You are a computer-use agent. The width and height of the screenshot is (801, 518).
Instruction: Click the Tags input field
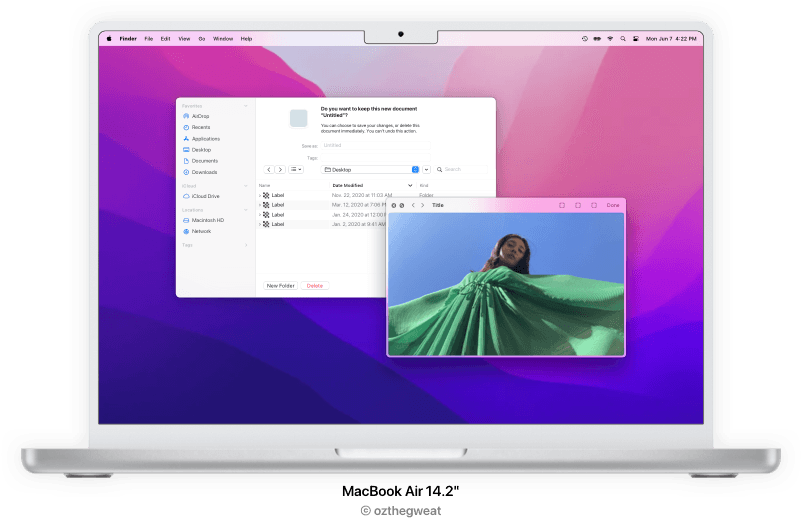[375, 158]
